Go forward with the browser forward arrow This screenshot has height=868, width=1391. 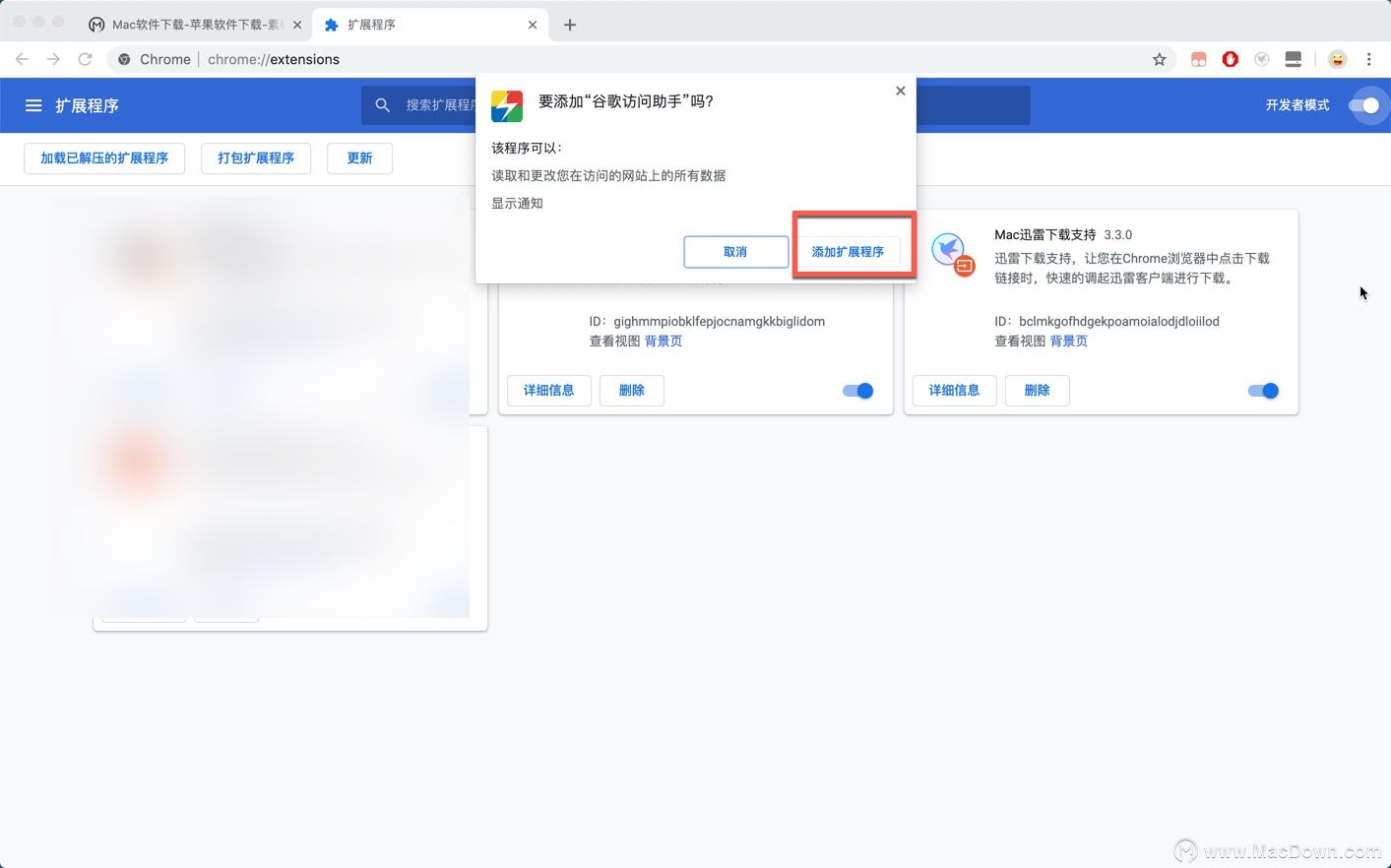[x=53, y=59]
